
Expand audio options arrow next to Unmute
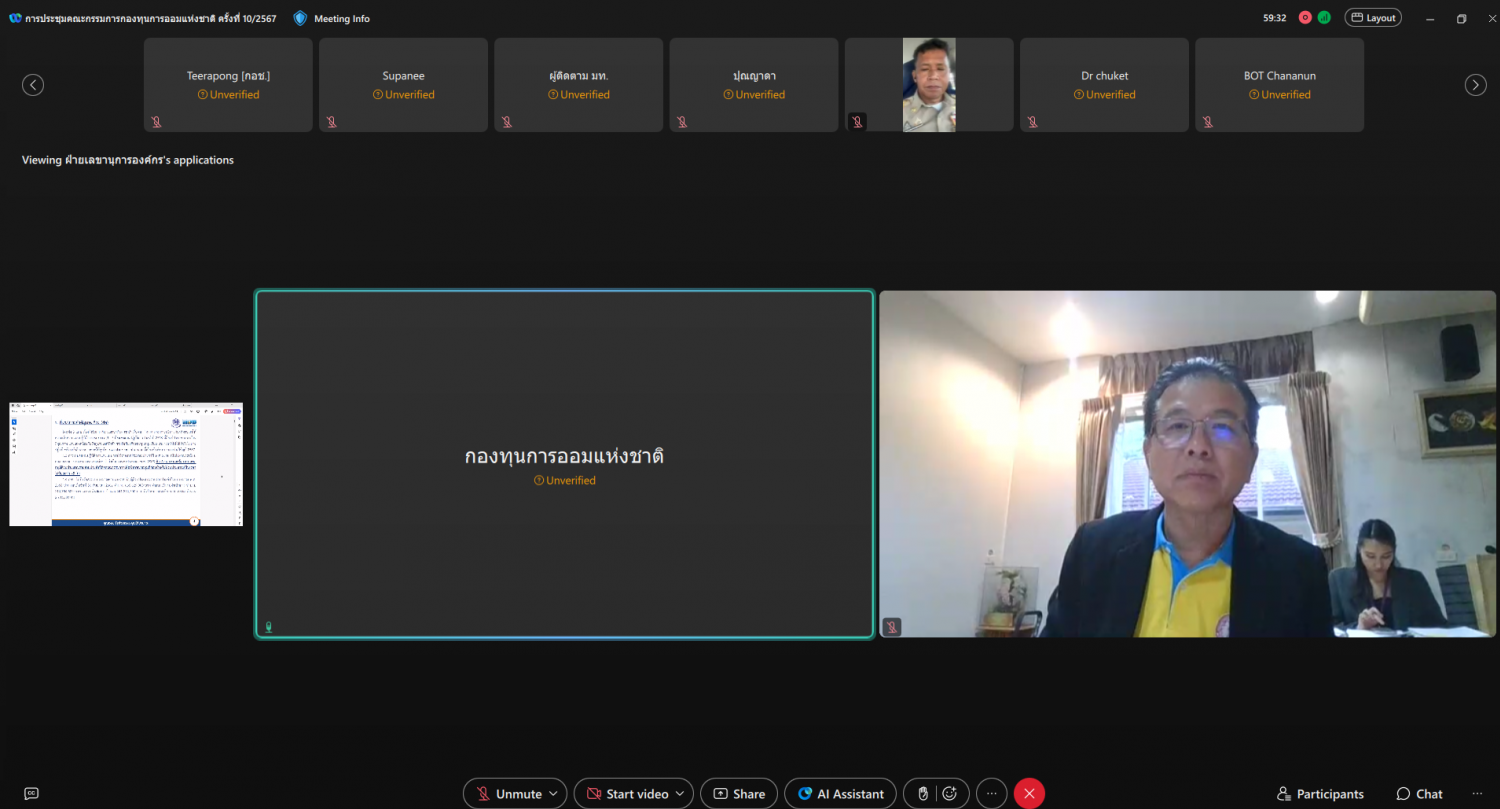(554, 794)
